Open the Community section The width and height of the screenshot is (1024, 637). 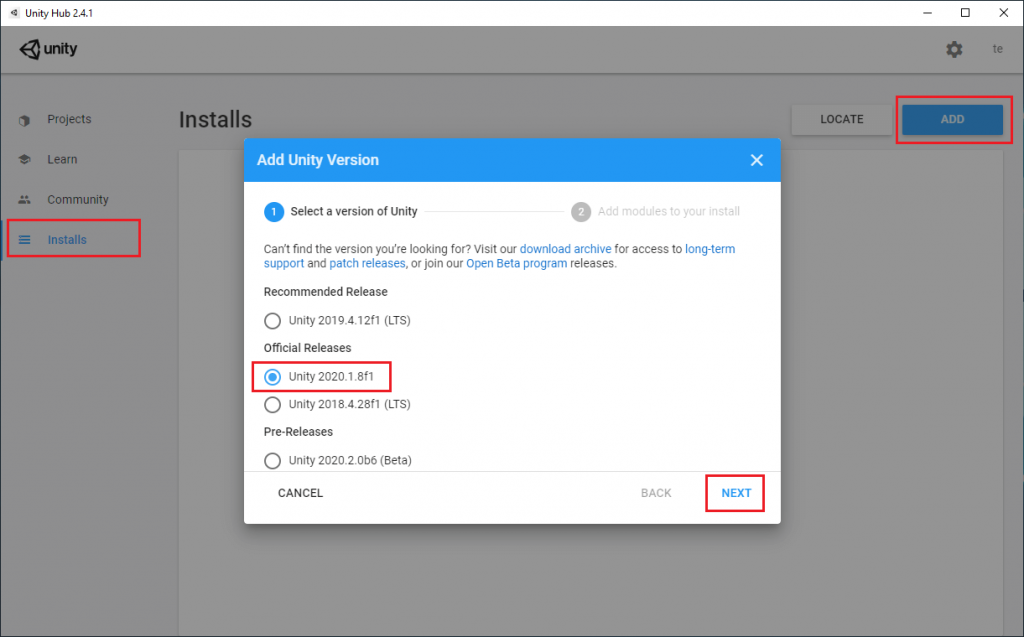point(78,200)
